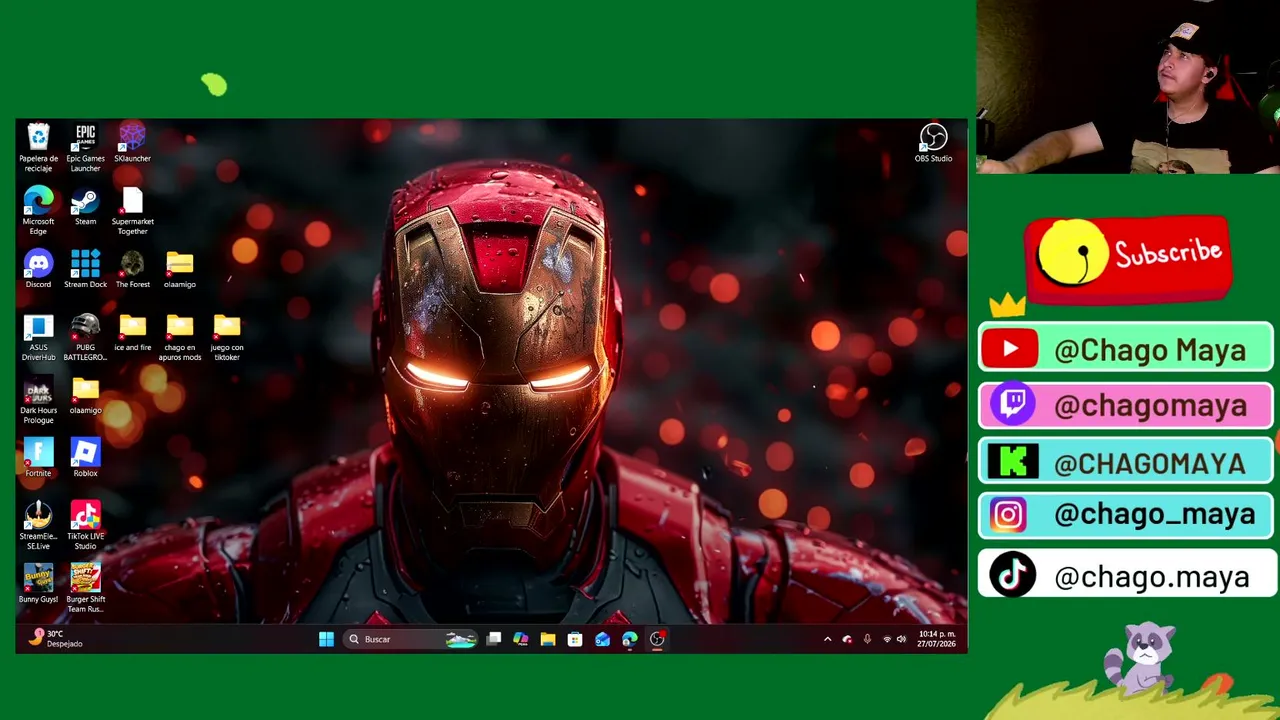
Task: Open Task View from the taskbar
Action: (x=494, y=639)
